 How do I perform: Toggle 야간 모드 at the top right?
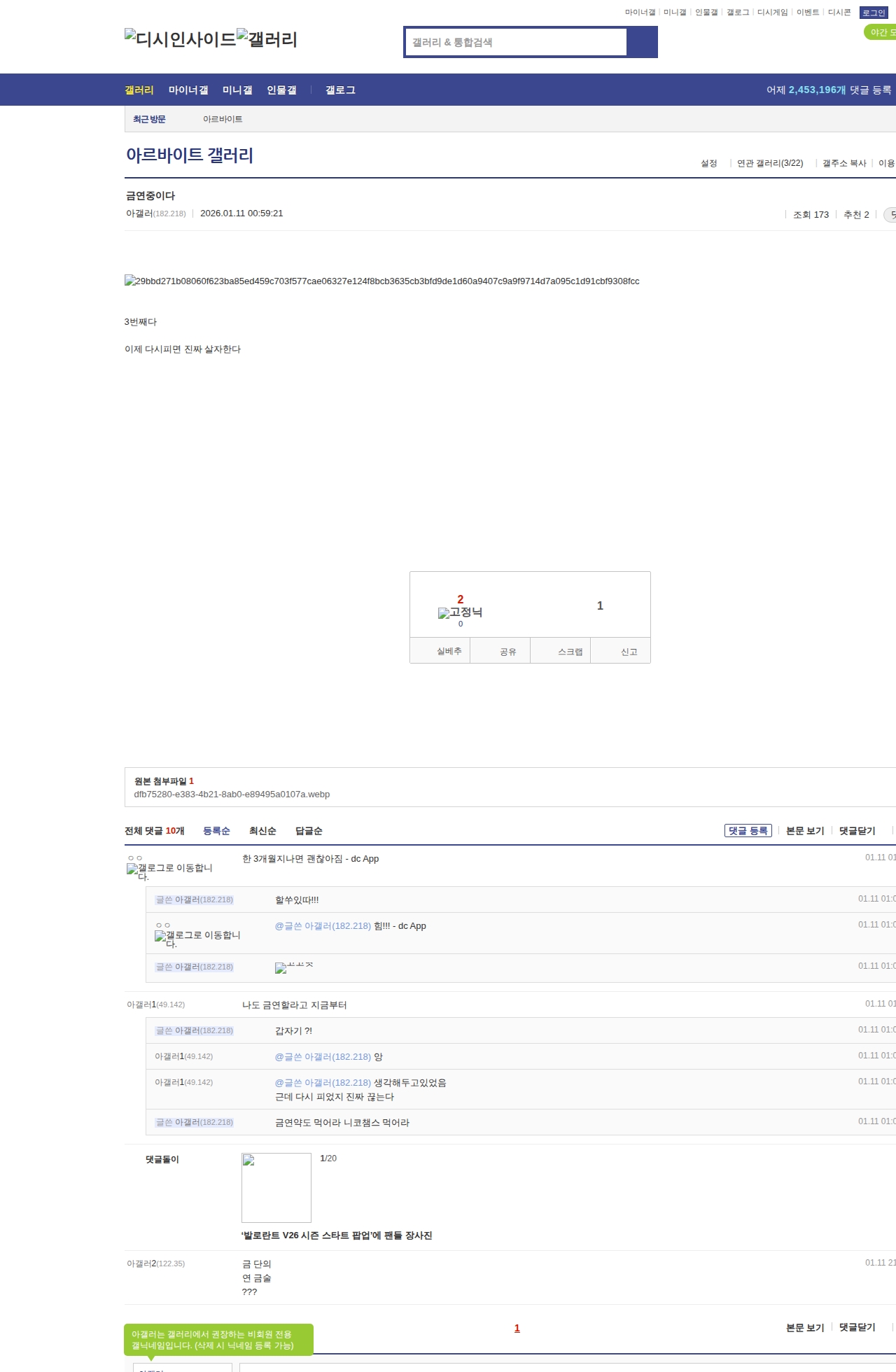(x=880, y=32)
